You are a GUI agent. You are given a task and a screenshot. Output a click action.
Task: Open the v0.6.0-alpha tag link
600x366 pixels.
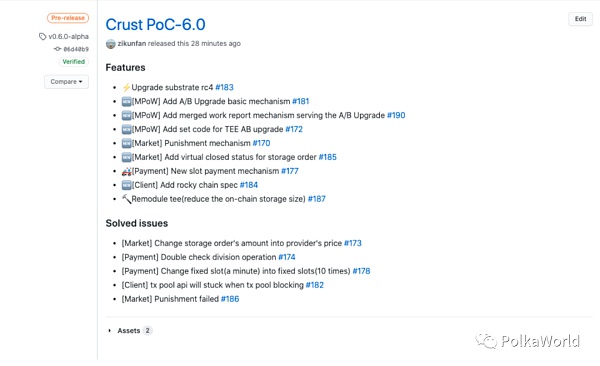pyautogui.click(x=68, y=36)
